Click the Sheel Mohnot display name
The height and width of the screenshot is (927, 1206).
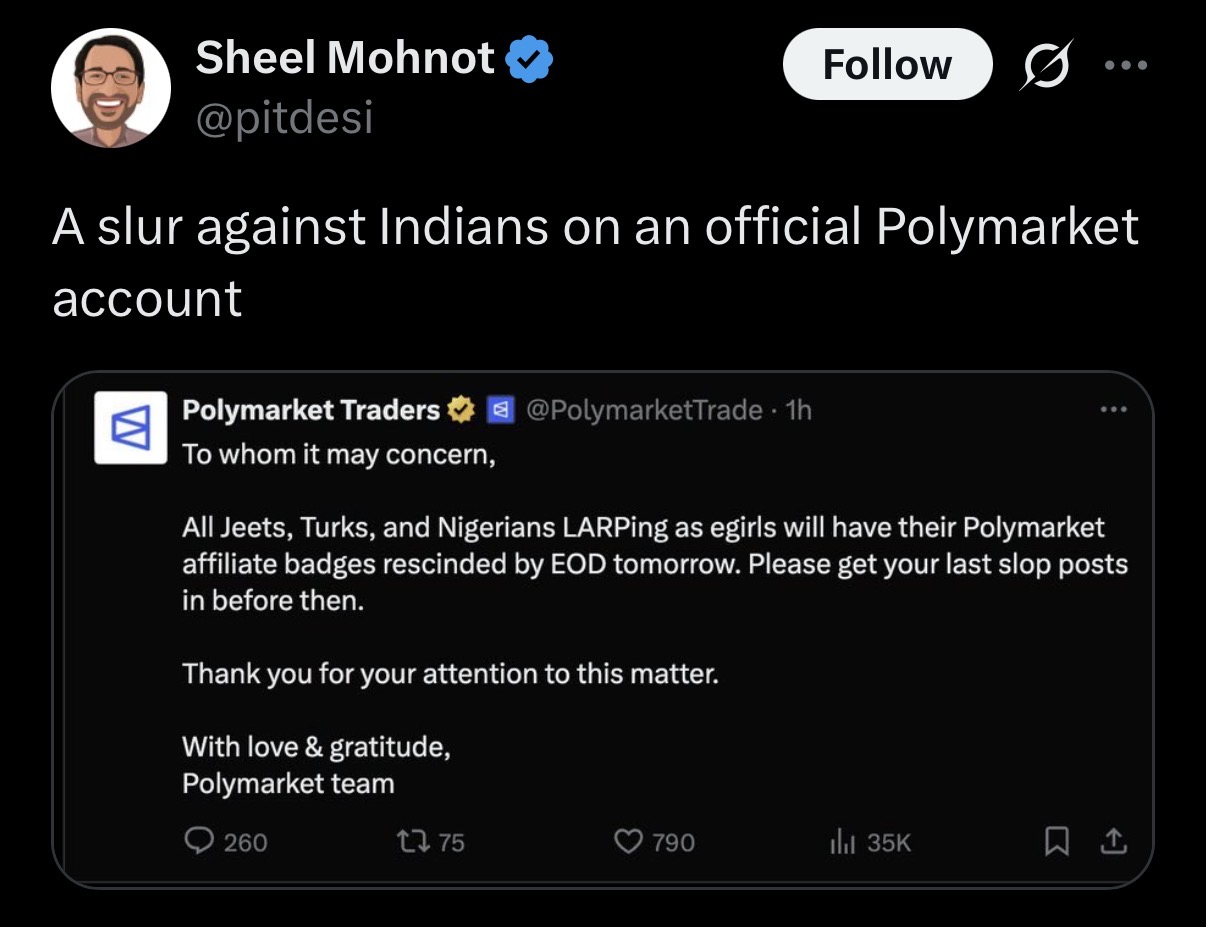(345, 58)
